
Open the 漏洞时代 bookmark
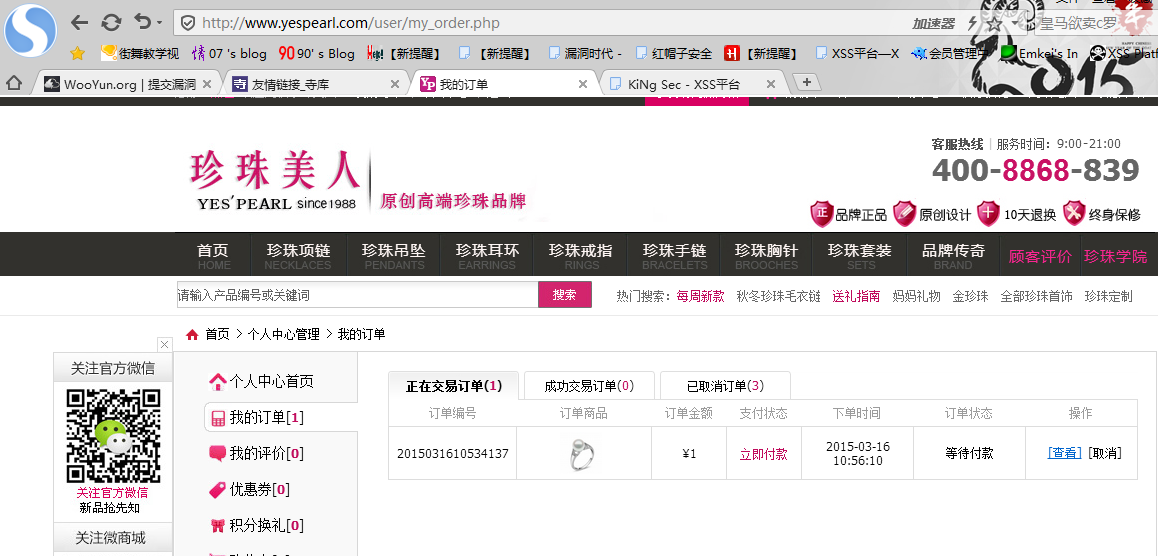coord(585,53)
